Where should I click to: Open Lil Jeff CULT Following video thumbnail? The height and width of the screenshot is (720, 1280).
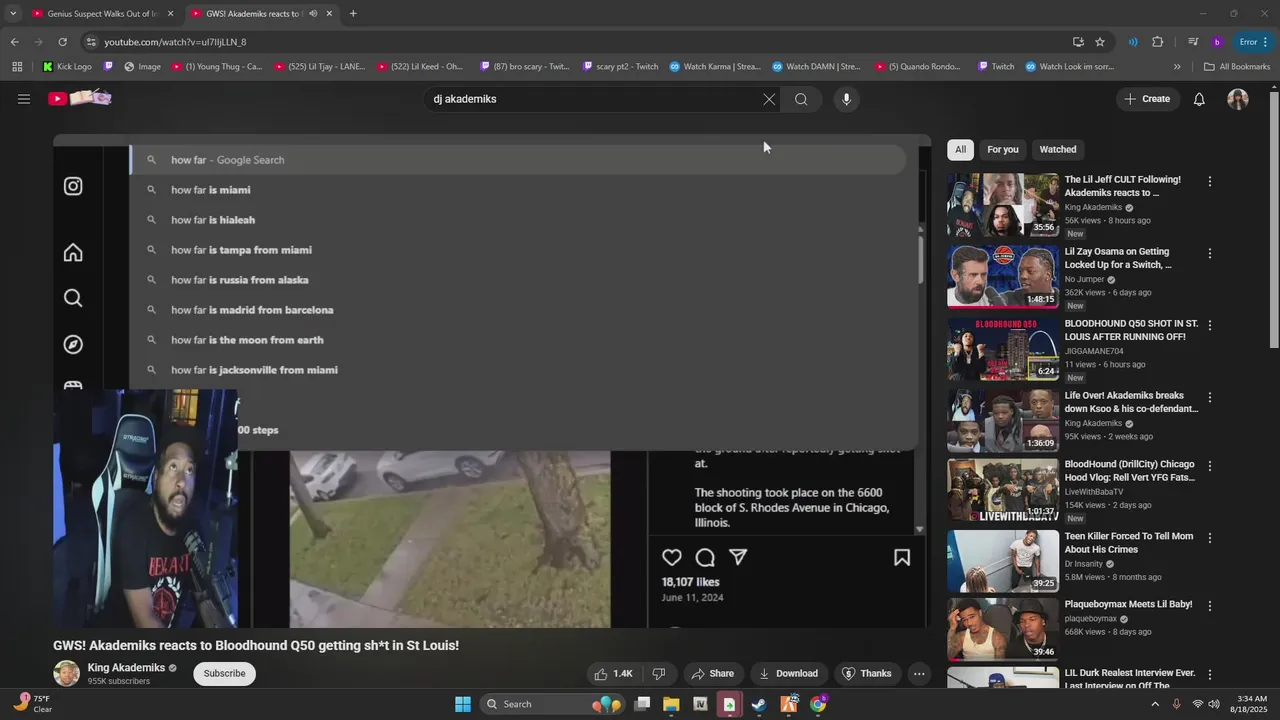pos(1003,205)
